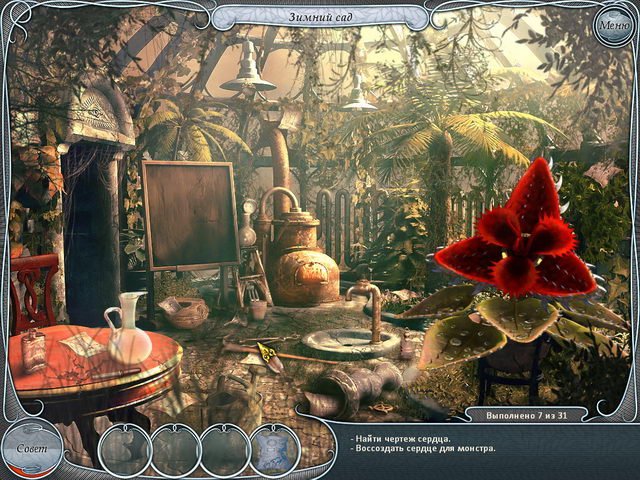Image resolution: width=640 pixels, height=480 pixels.
Task: Click the paper note on the red table
Action: click(82, 345)
